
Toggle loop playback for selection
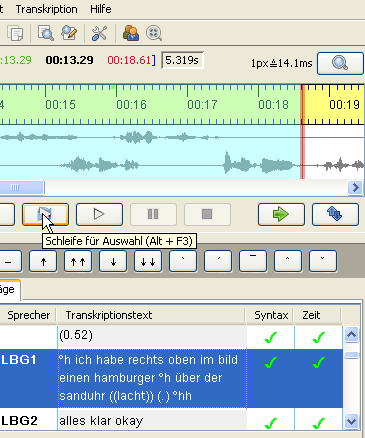(x=45, y=214)
